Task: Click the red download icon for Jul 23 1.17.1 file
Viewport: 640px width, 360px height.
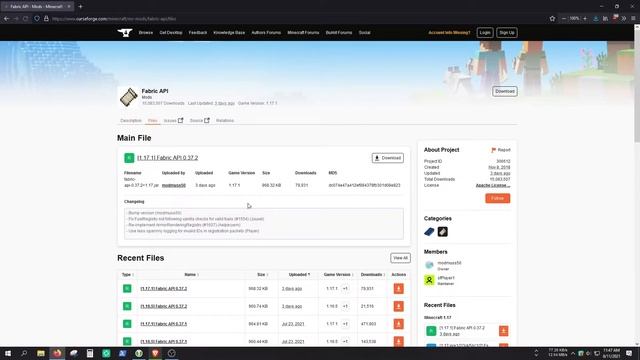Action: tap(399, 324)
